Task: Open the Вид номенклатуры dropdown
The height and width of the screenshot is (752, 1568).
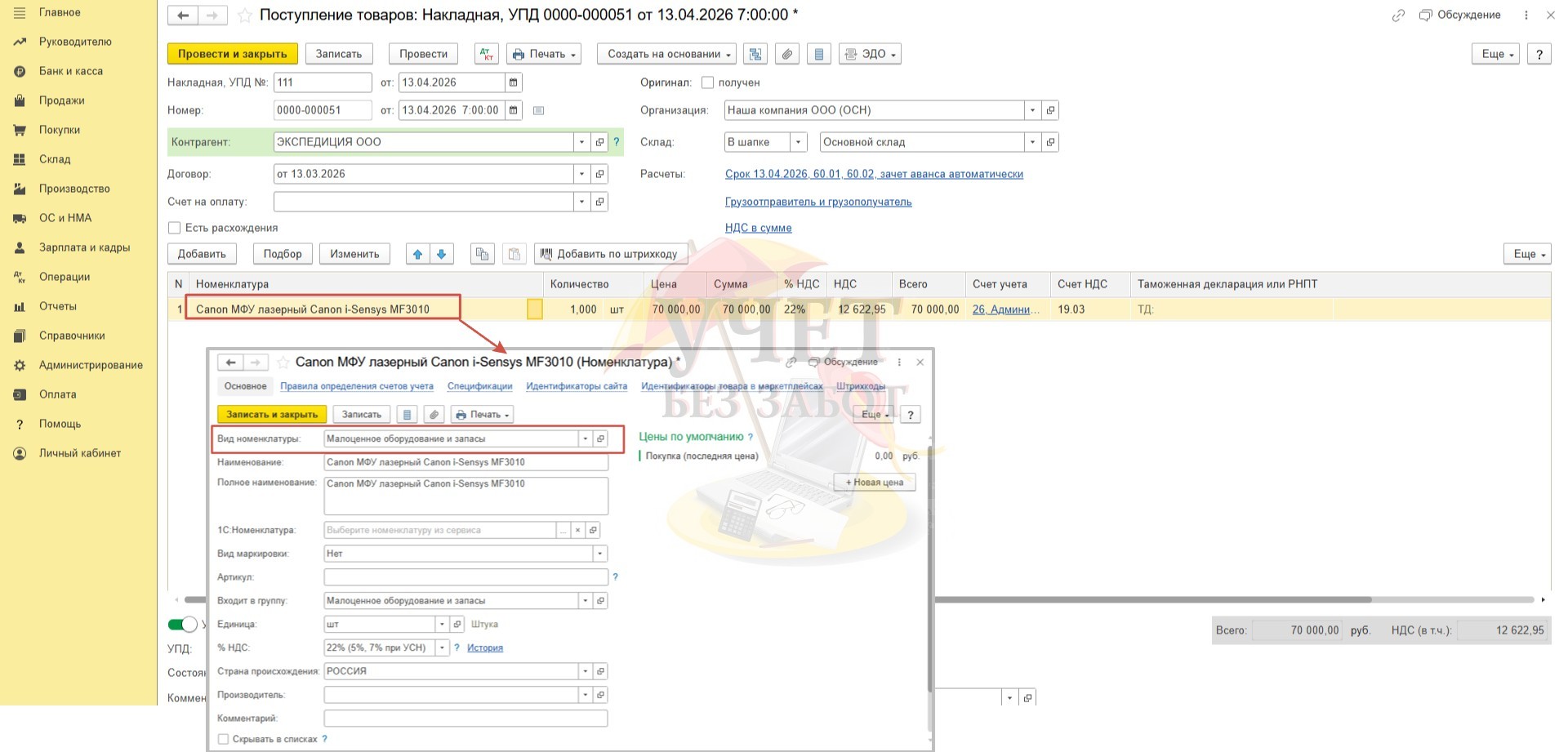Action: [x=585, y=439]
